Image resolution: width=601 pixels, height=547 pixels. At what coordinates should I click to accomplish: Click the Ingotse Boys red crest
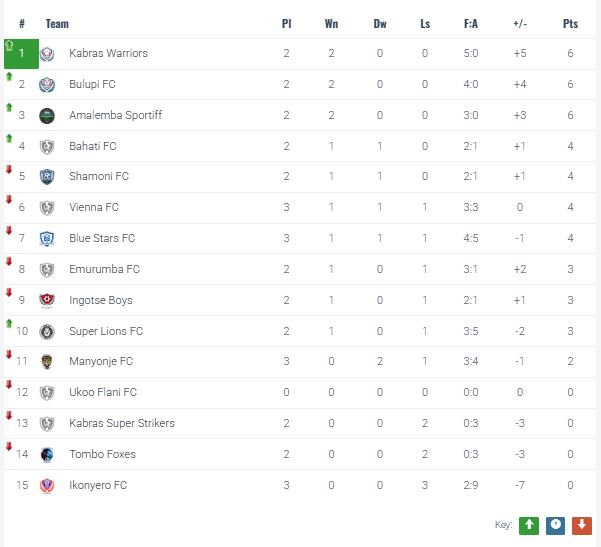(x=47, y=301)
